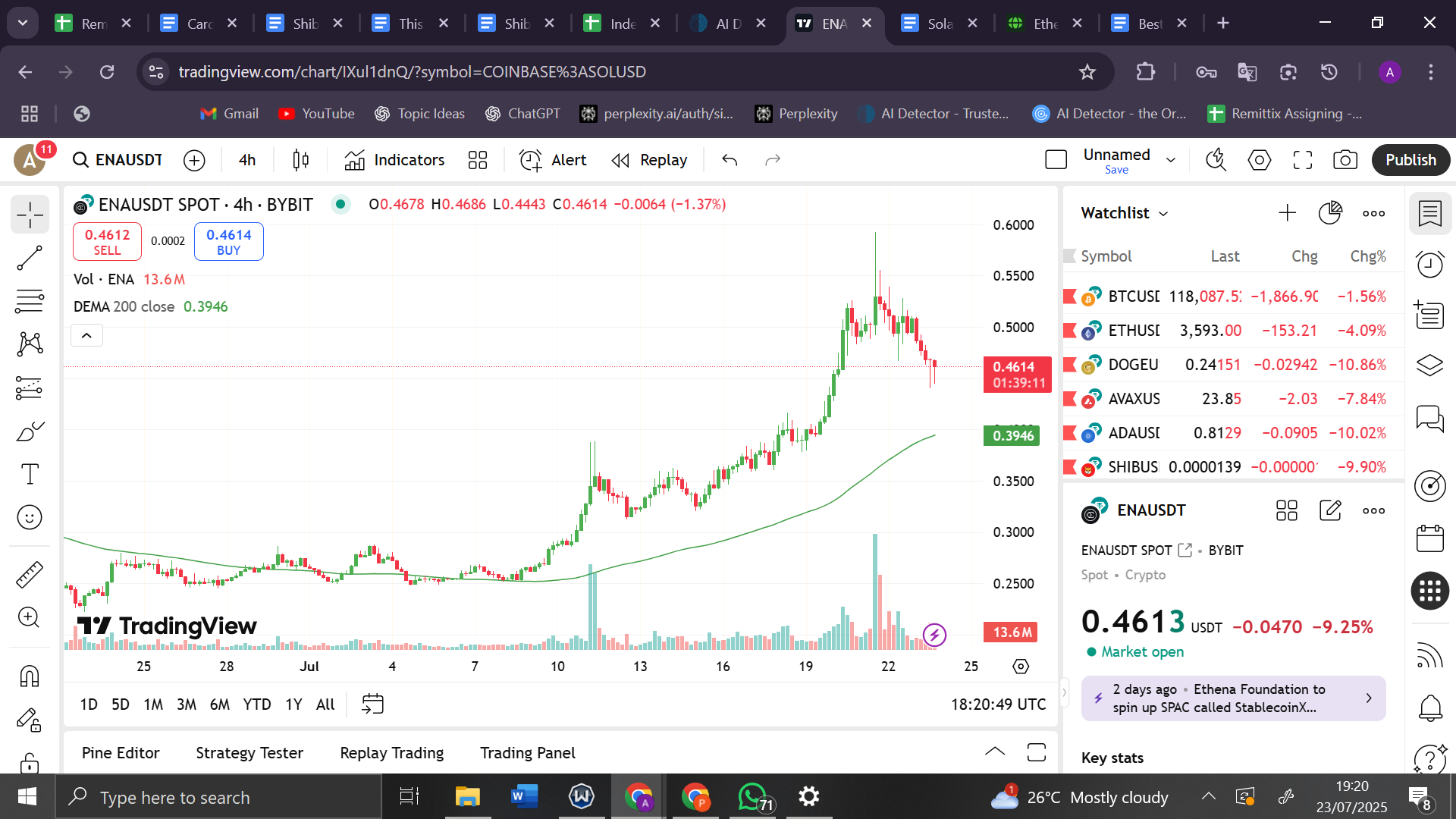Open the Trading Panel tab
Viewport: 1456px width, 819px height.
[x=528, y=753]
